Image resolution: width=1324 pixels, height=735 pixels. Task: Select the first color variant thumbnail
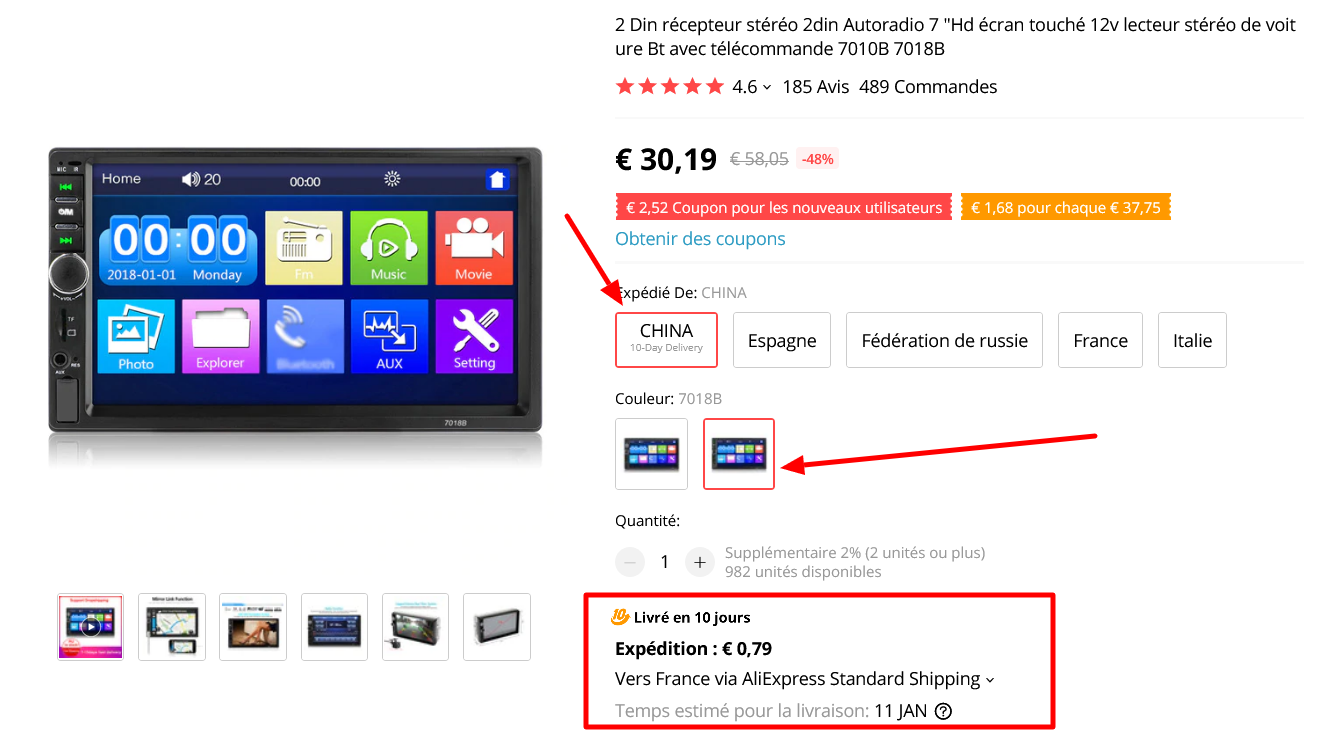pyautogui.click(x=652, y=454)
